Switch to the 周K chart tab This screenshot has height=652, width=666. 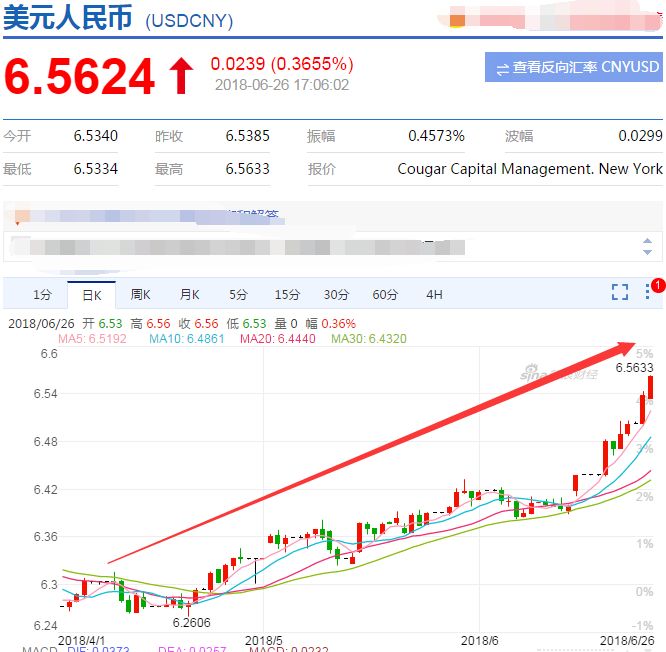[140, 294]
